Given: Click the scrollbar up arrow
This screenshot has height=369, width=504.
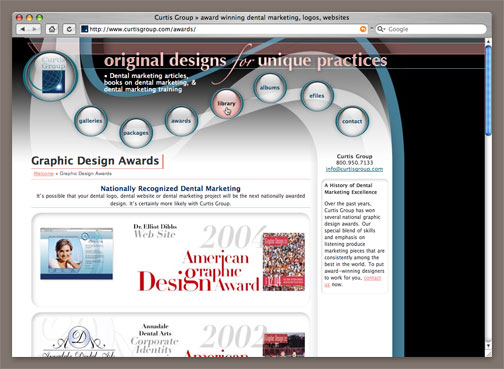Looking at the screenshot, I should pos(488,42).
